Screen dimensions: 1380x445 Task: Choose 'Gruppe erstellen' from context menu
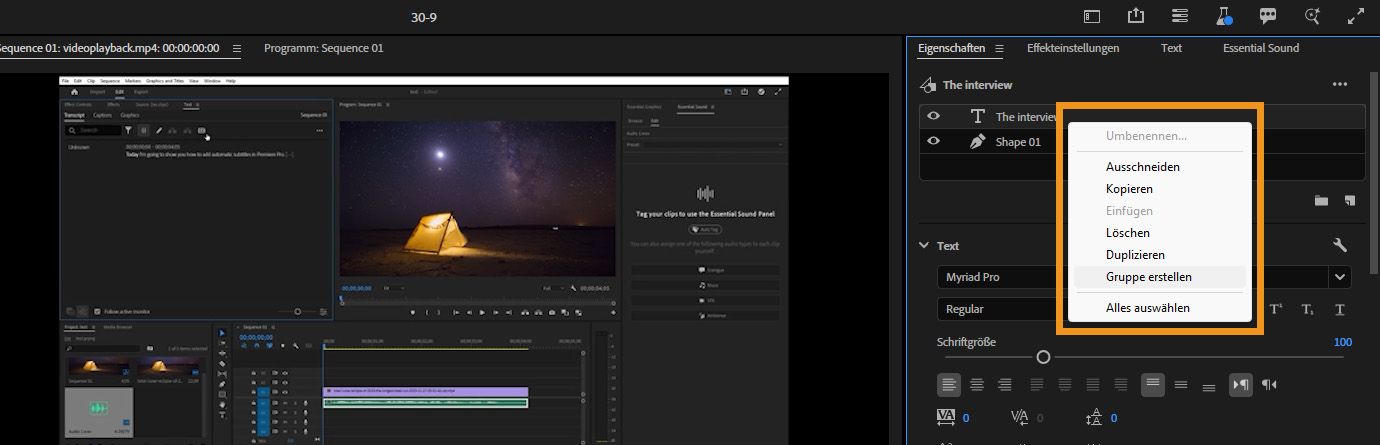pos(1148,277)
